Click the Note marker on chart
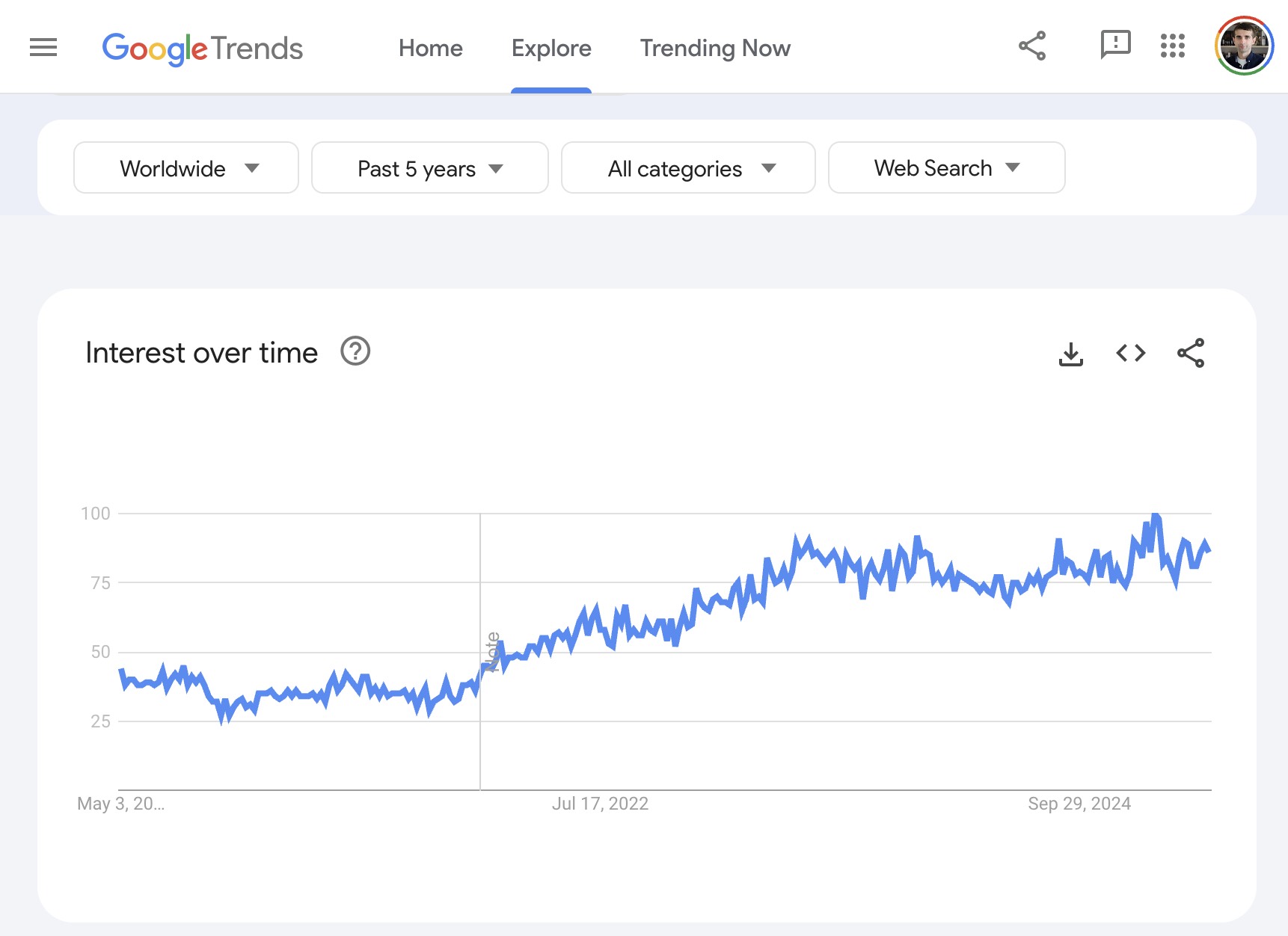1288x936 pixels. (492, 652)
